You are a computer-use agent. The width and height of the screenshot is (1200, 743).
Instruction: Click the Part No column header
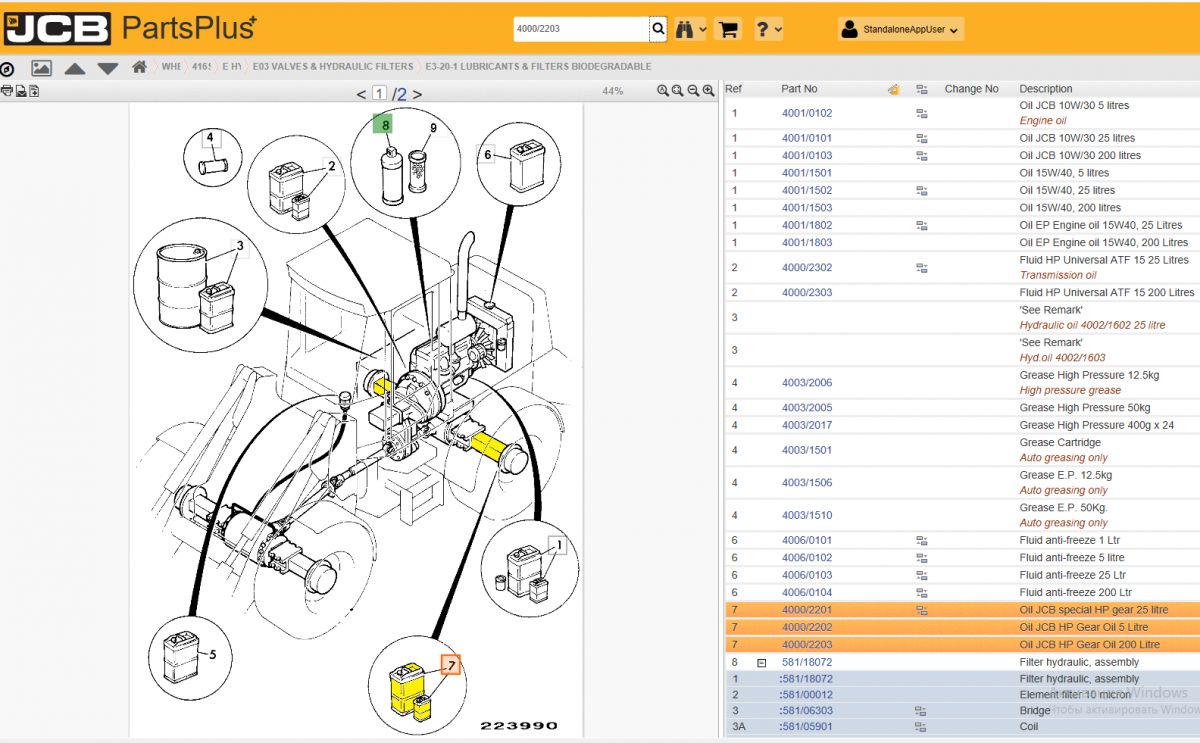(799, 89)
